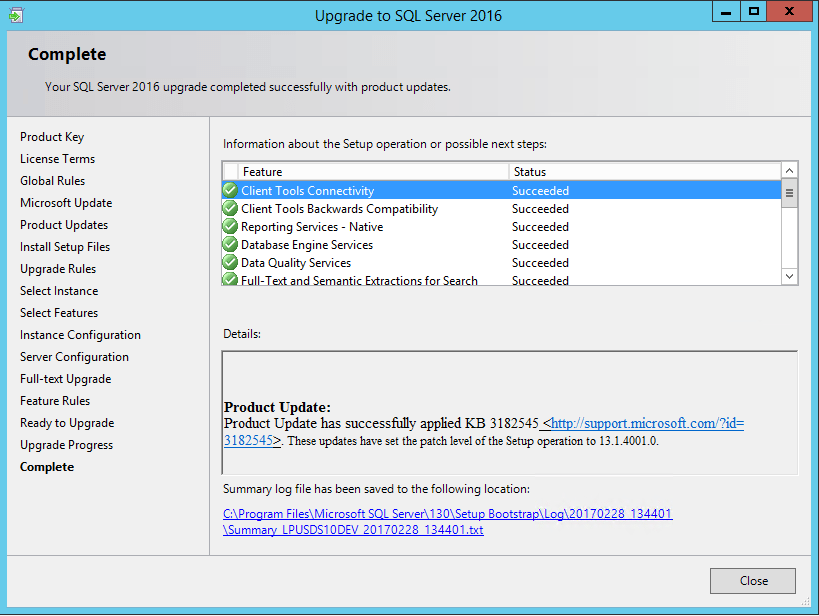Open the Upgrade Progress step
819x616 pixels.
(66, 444)
